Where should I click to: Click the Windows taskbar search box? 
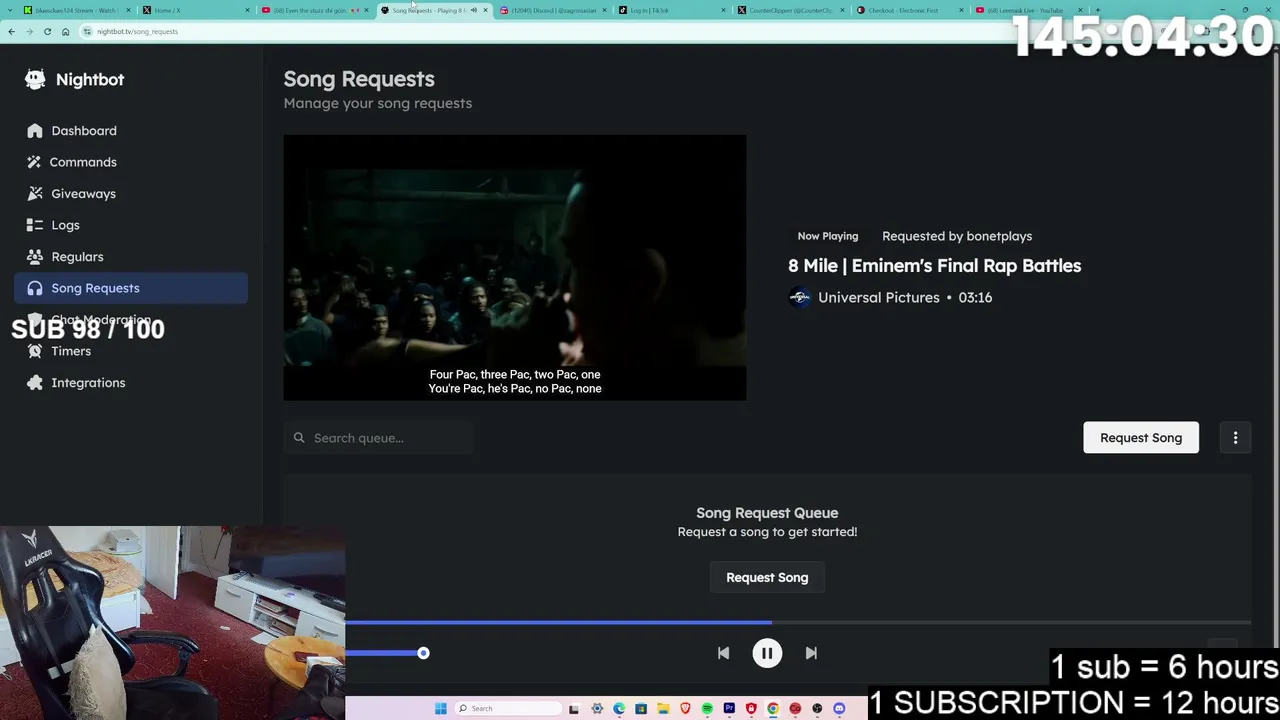pos(507,709)
